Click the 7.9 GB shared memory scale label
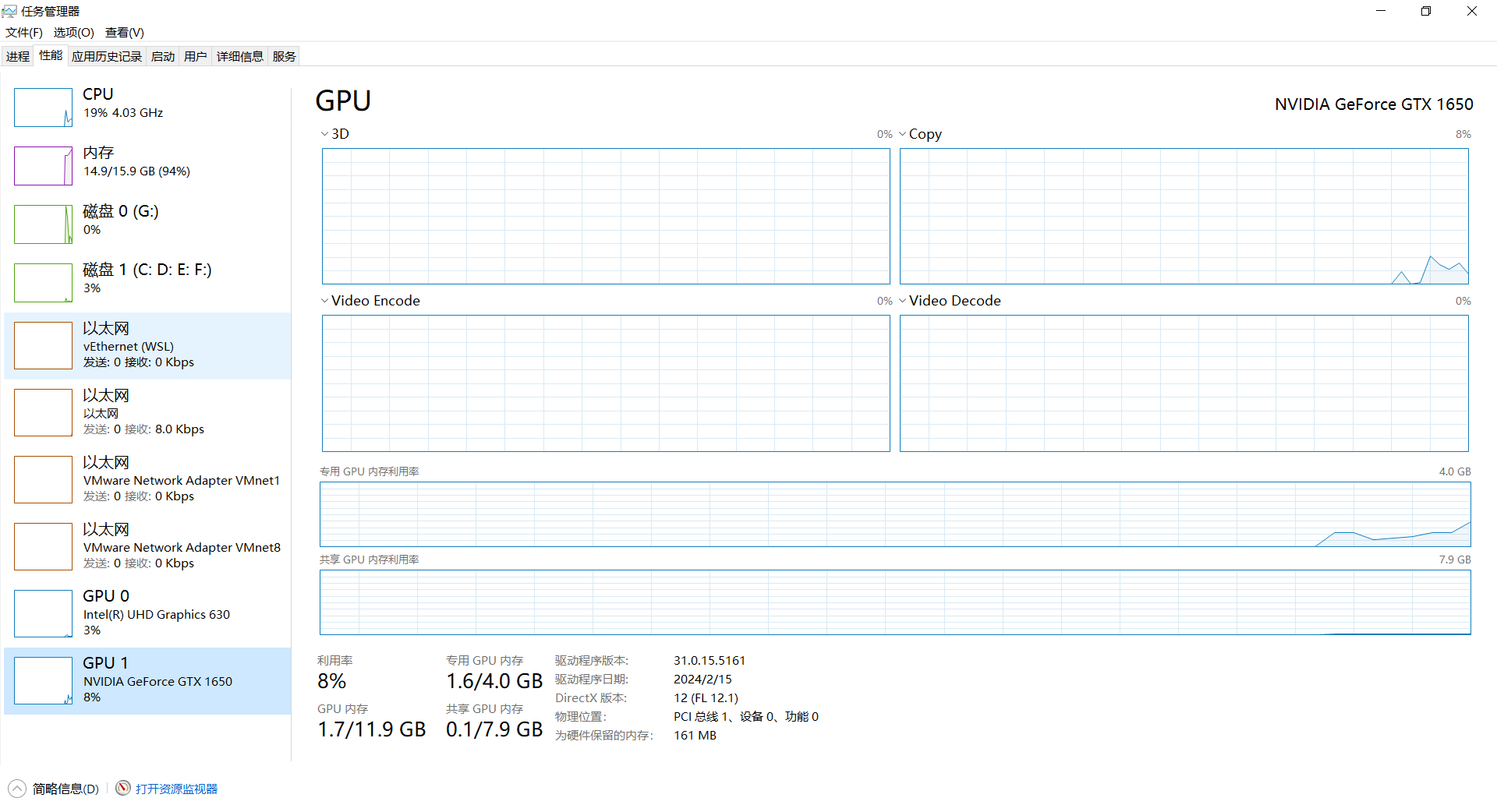This screenshot has width=1497, height=812. click(1455, 560)
